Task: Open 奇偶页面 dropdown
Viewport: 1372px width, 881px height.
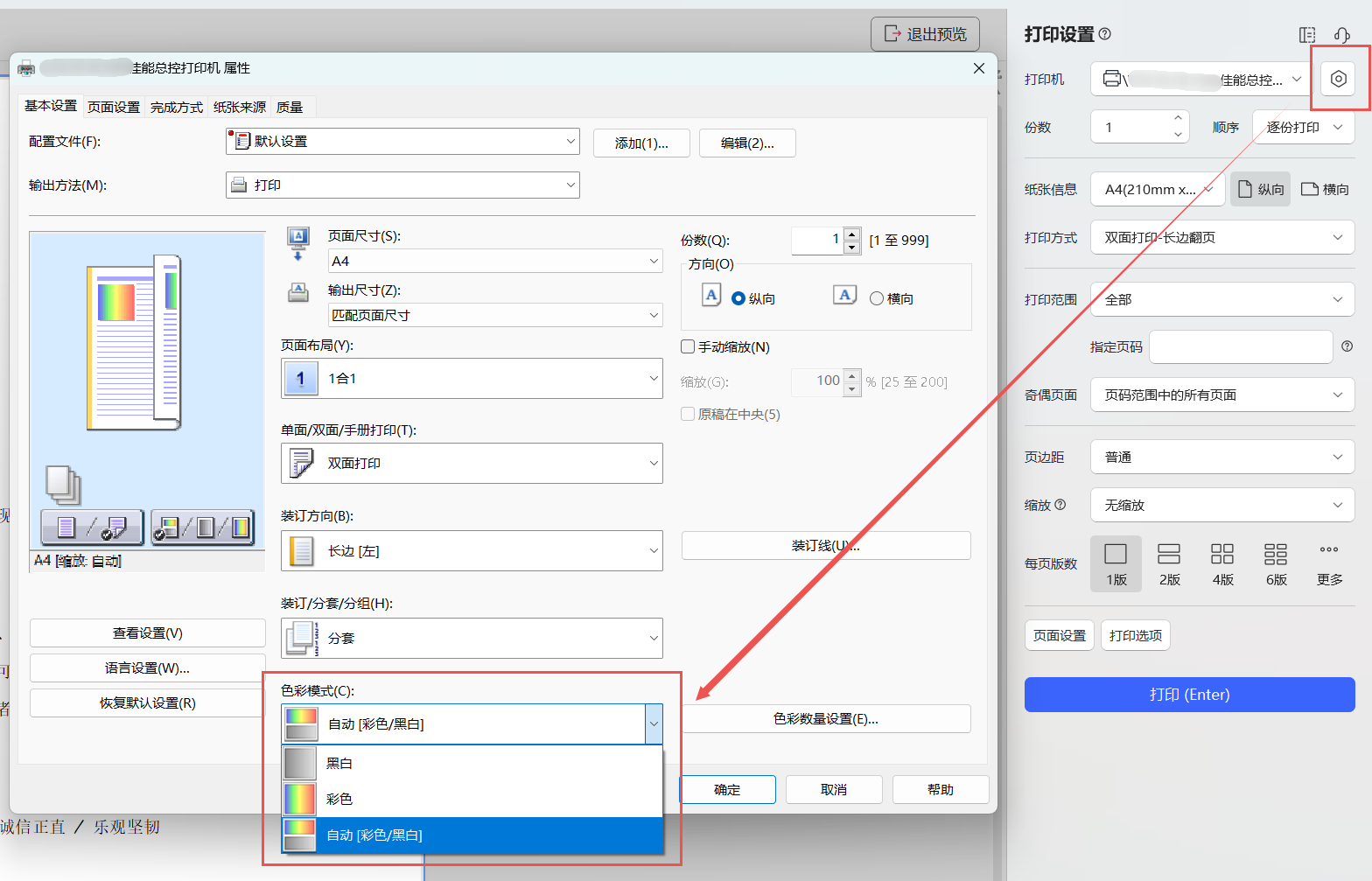Action: (1222, 395)
